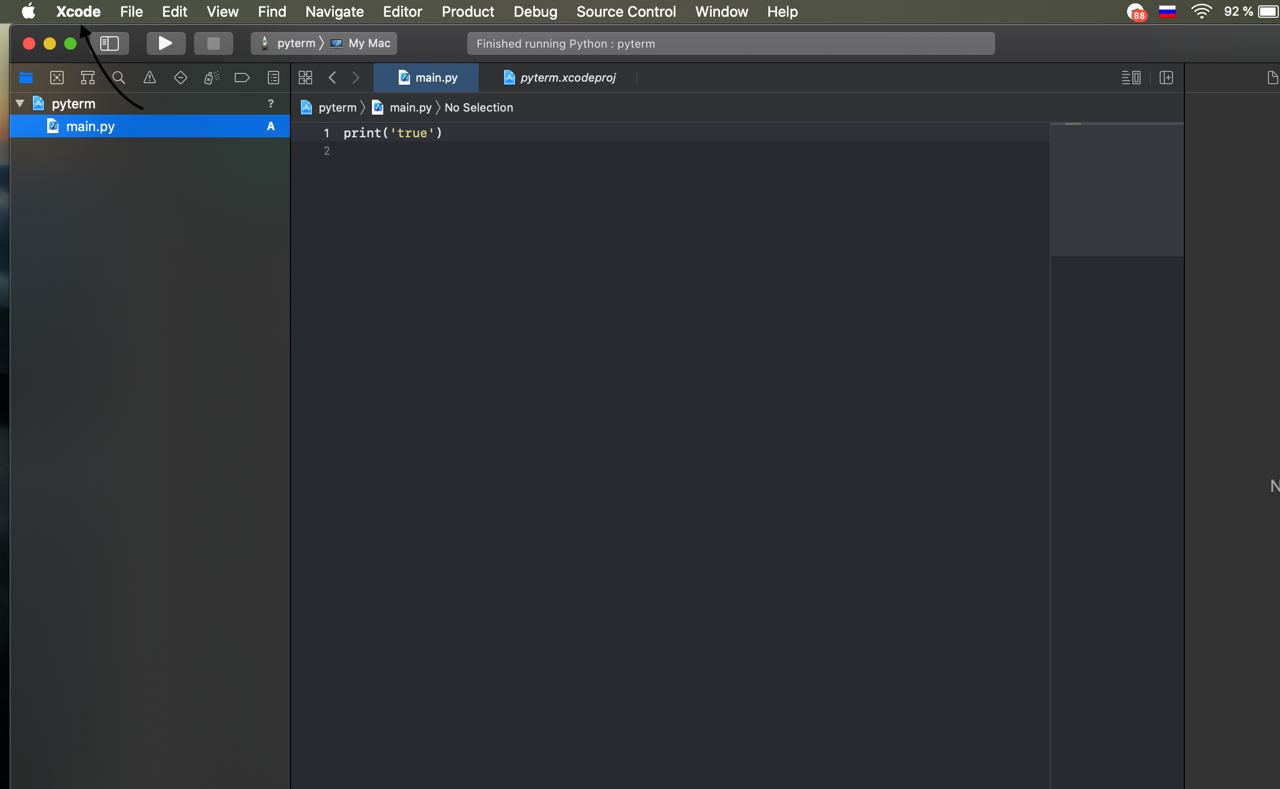Show the debug navigator
Screen dimensions: 1280x789
click(211, 77)
